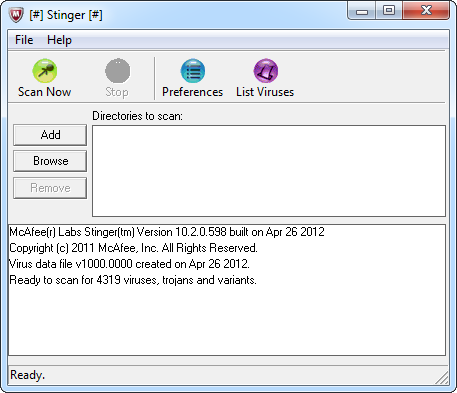Click the McAfee shield icon in title bar
Viewport: 457px width, 393px height.
coord(16,15)
